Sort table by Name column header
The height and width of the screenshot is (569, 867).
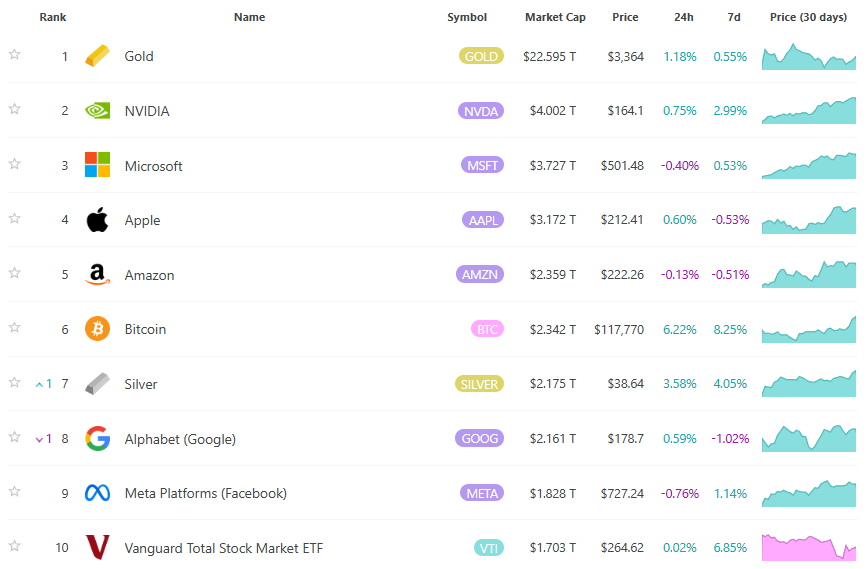coord(249,17)
